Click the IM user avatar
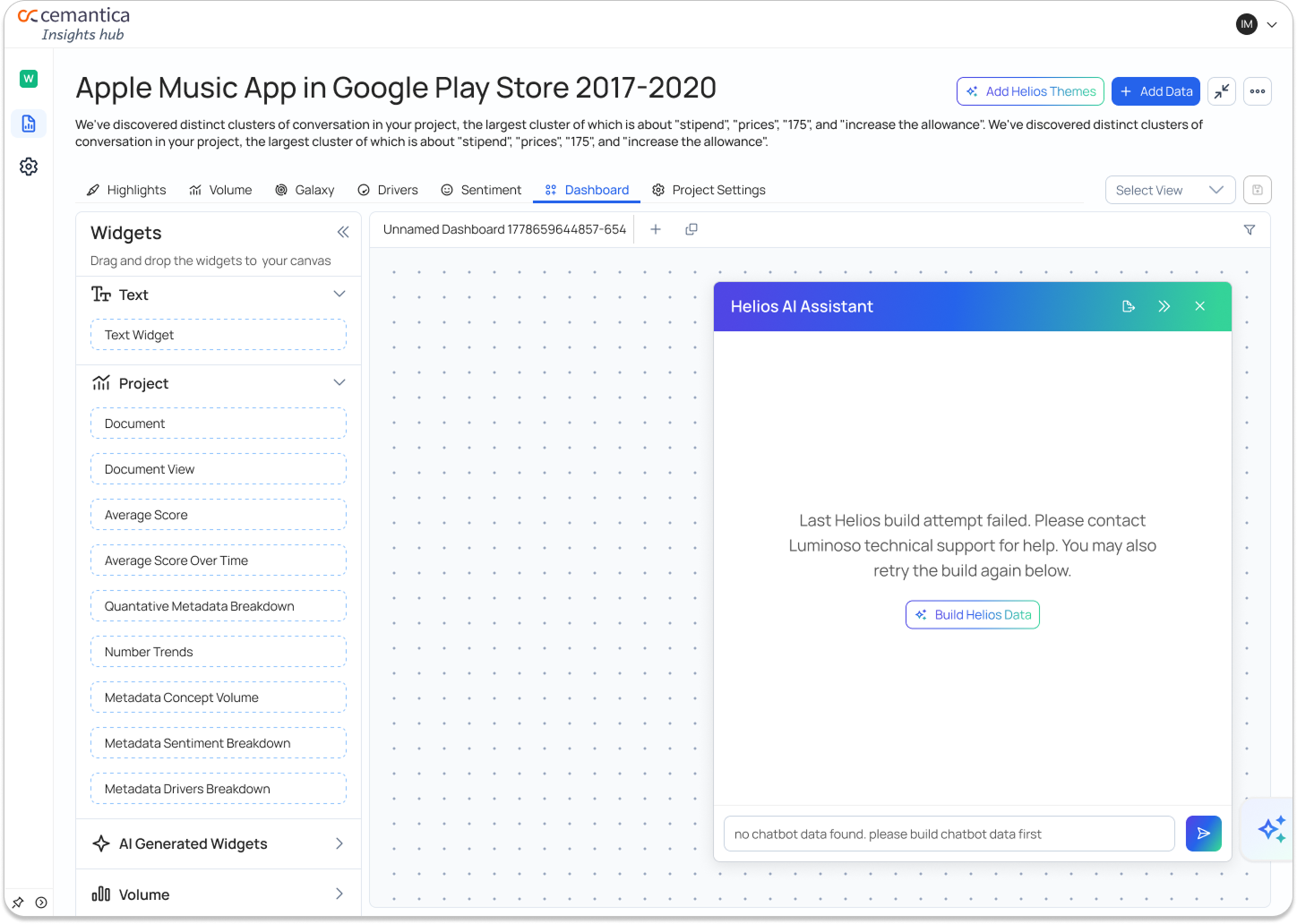The height and width of the screenshot is (924, 1297). (1247, 24)
